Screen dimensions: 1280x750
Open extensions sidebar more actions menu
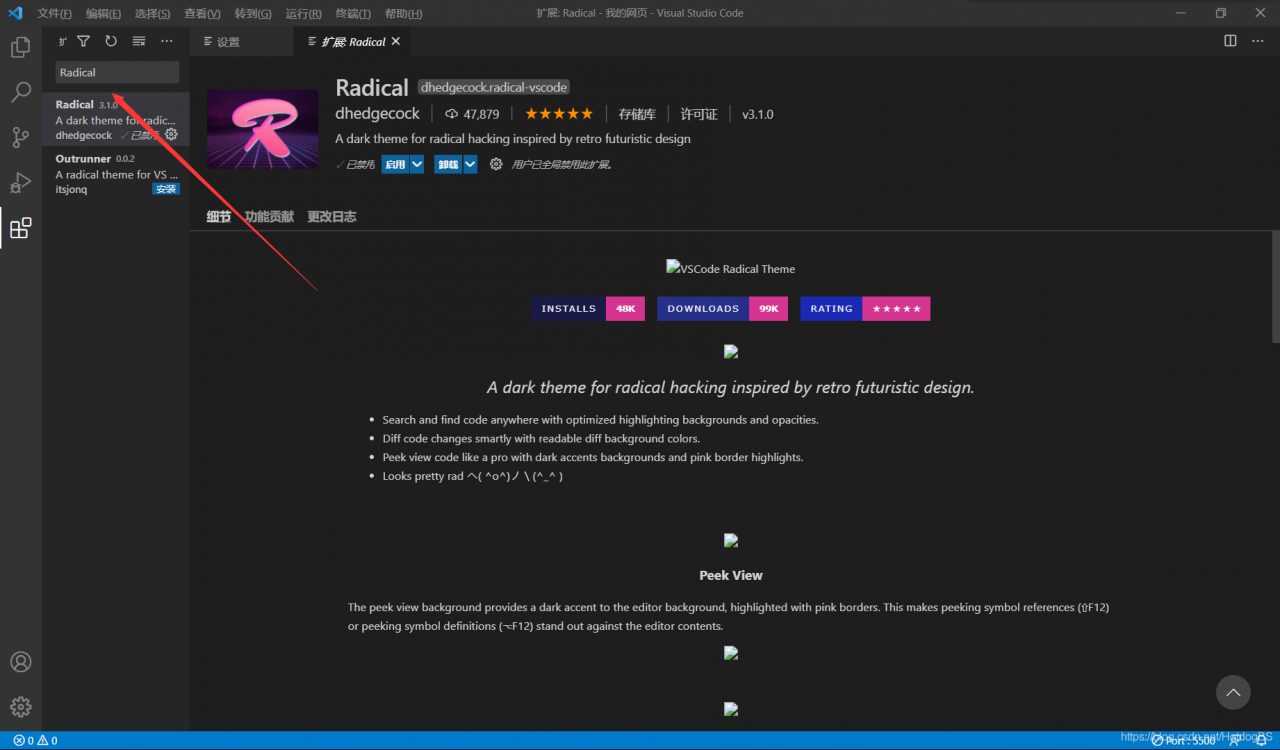click(x=167, y=41)
